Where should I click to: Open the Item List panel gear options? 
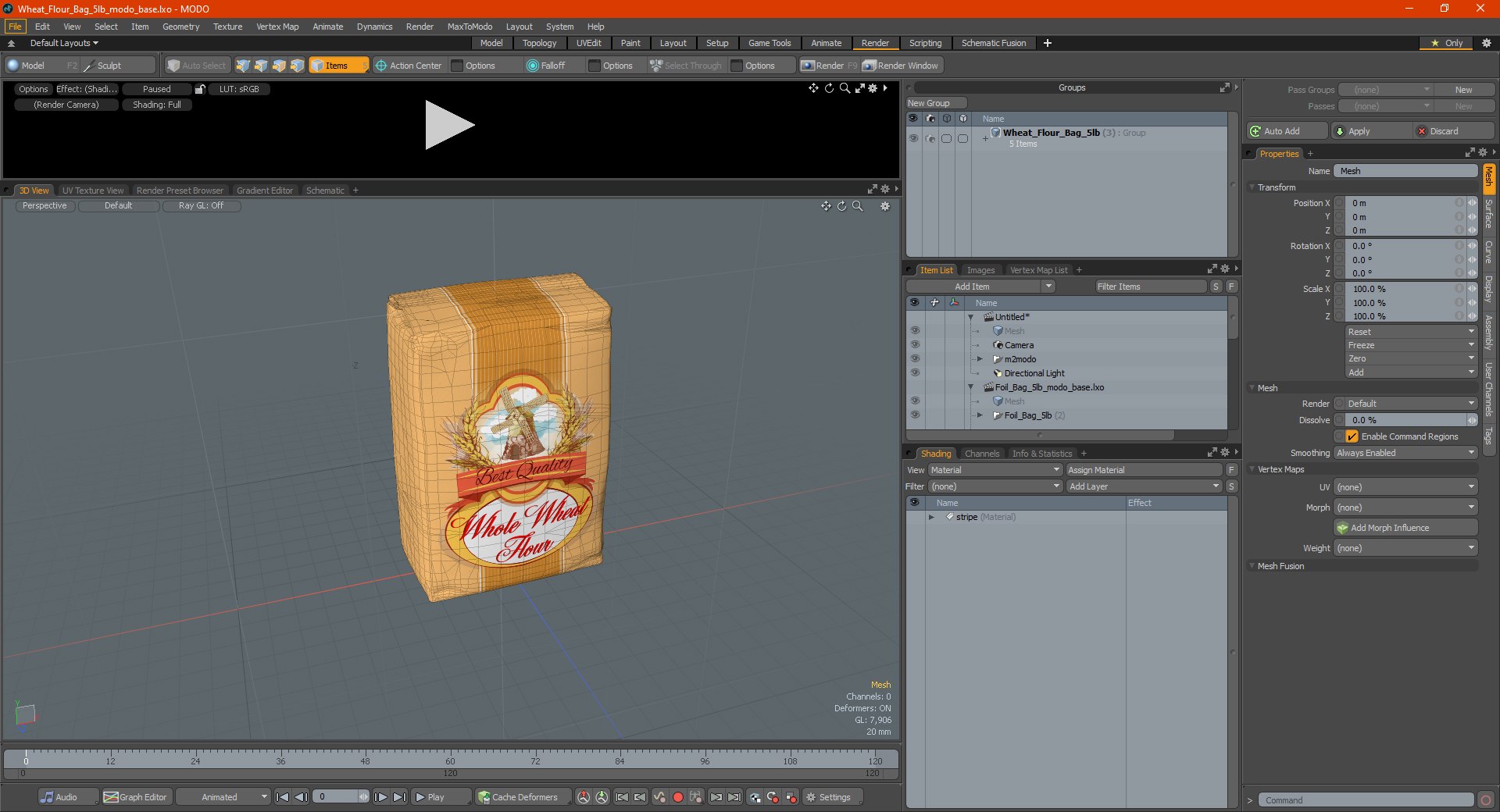[x=1224, y=269]
